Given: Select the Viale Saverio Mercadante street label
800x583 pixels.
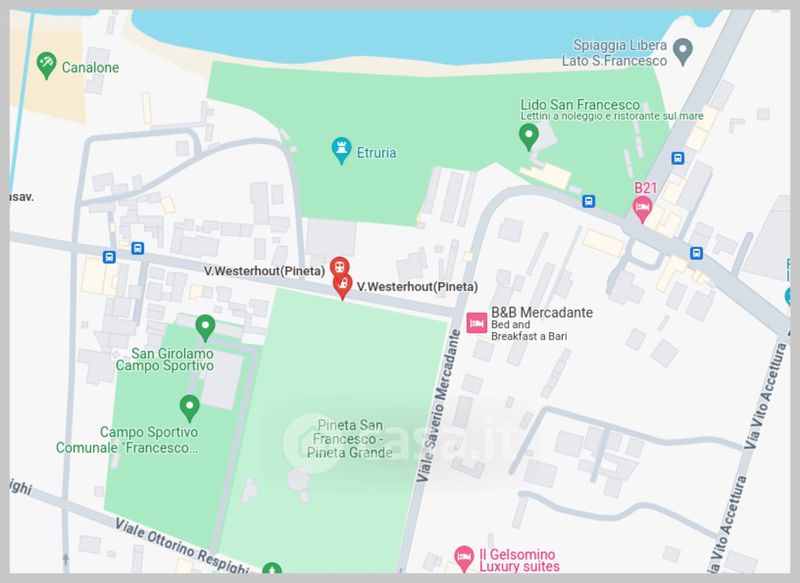Looking at the screenshot, I should coord(439,406).
